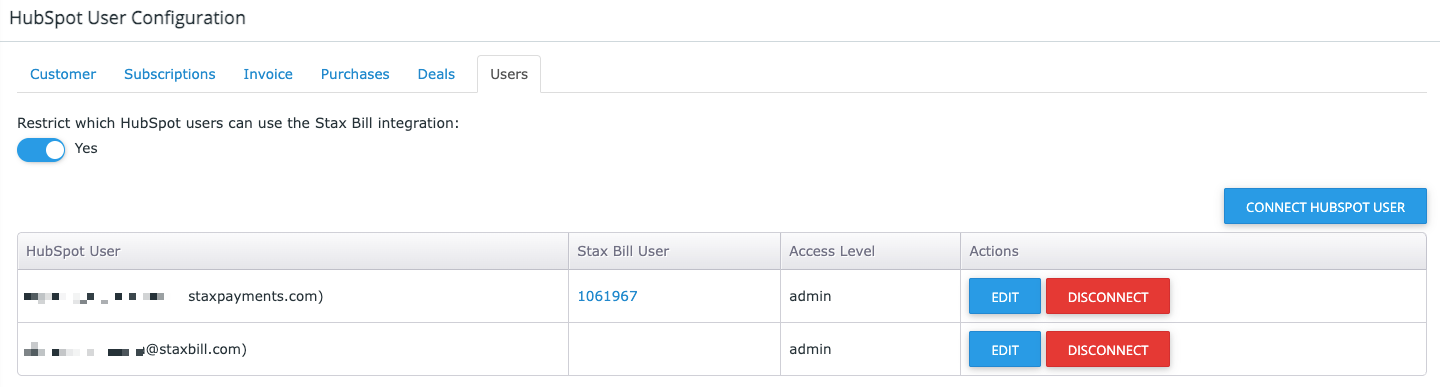Click the Access Level column header
1440x387 pixels.
pyautogui.click(x=870, y=251)
